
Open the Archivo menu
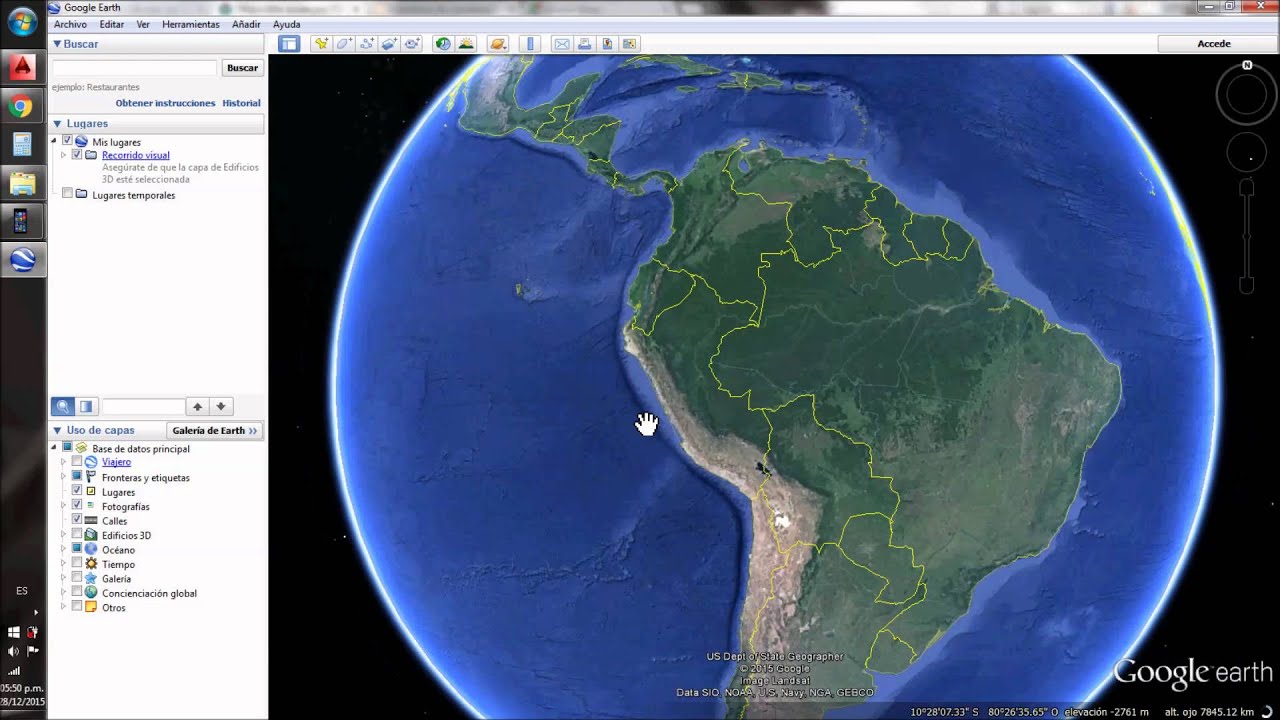70,24
